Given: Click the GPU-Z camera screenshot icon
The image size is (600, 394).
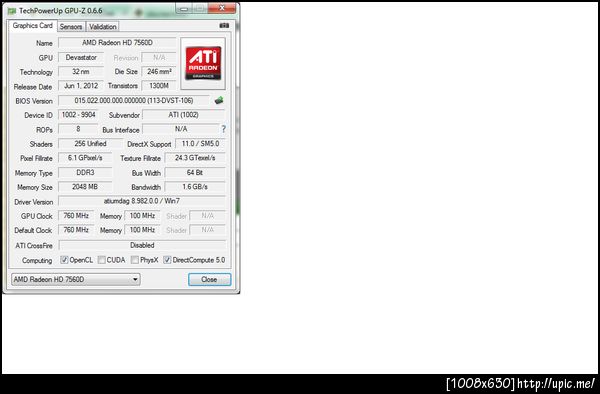Looking at the screenshot, I should 224,26.
